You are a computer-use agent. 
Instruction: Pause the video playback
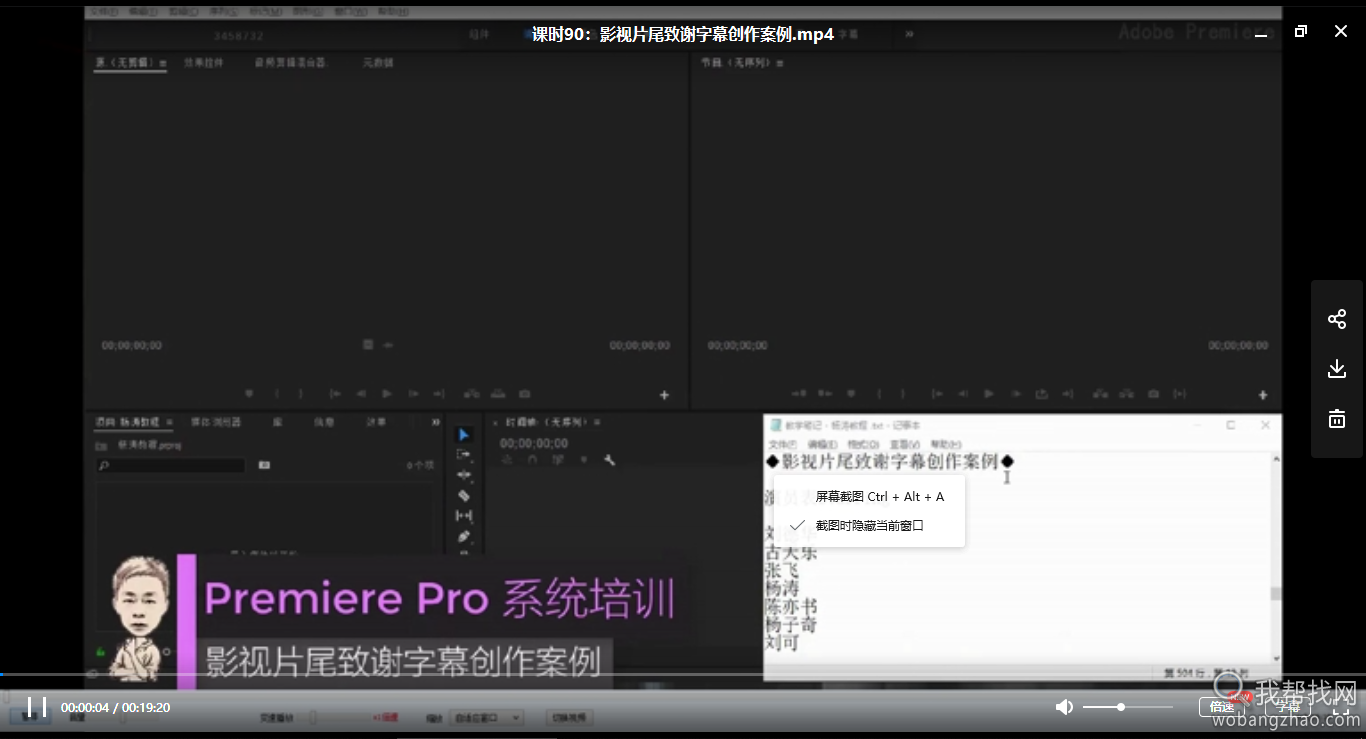click(37, 707)
